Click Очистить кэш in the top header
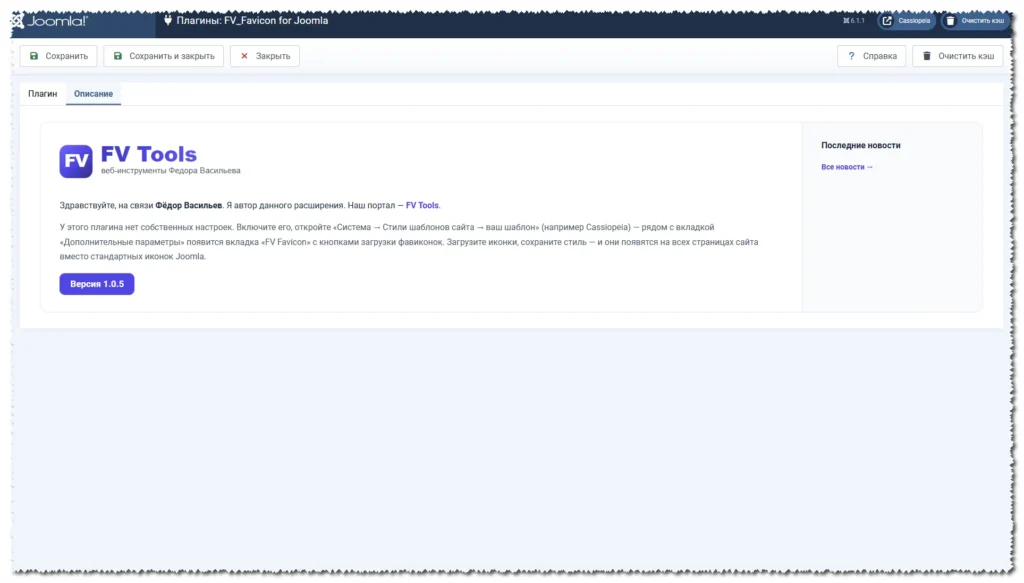1024x583 pixels. tap(976, 21)
